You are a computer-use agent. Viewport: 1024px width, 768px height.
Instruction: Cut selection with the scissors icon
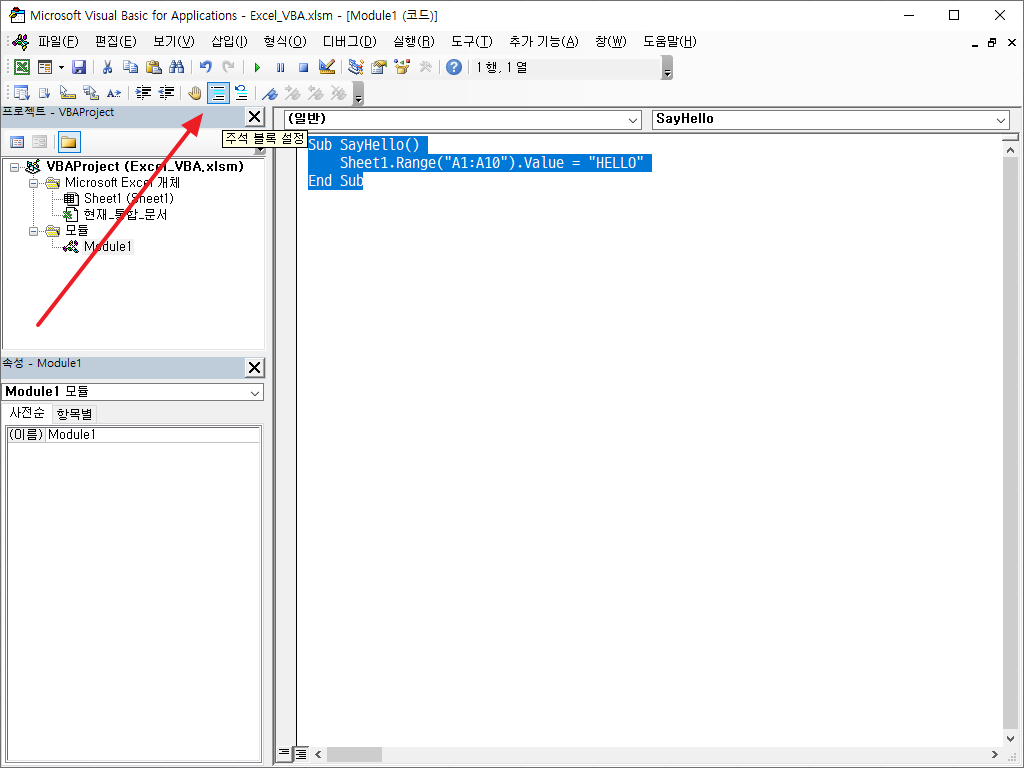click(108, 67)
